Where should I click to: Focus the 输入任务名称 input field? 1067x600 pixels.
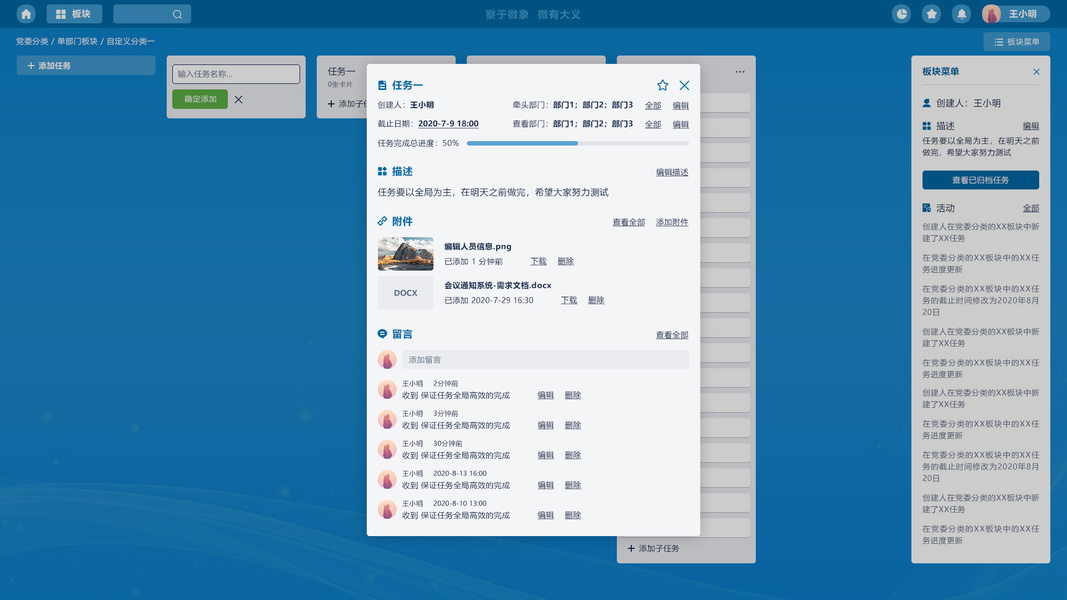tap(235, 73)
